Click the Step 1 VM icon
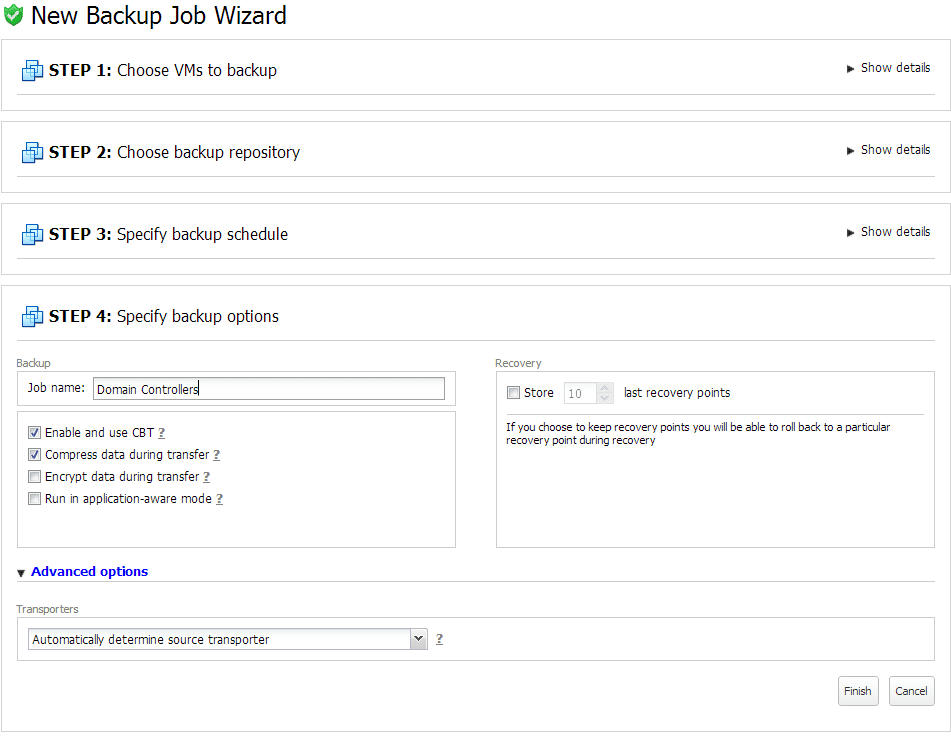This screenshot has height=736, width=951. coord(32,70)
